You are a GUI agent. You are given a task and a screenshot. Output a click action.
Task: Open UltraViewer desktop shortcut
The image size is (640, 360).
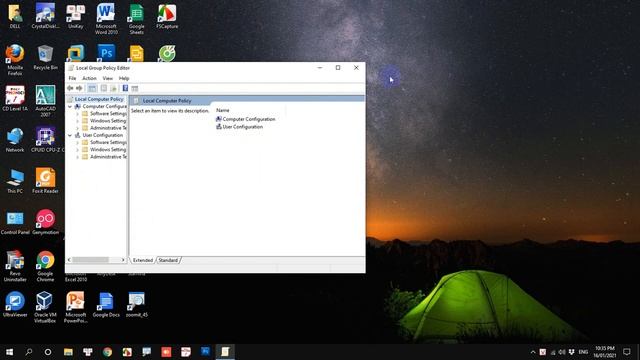pyautogui.click(x=15, y=304)
